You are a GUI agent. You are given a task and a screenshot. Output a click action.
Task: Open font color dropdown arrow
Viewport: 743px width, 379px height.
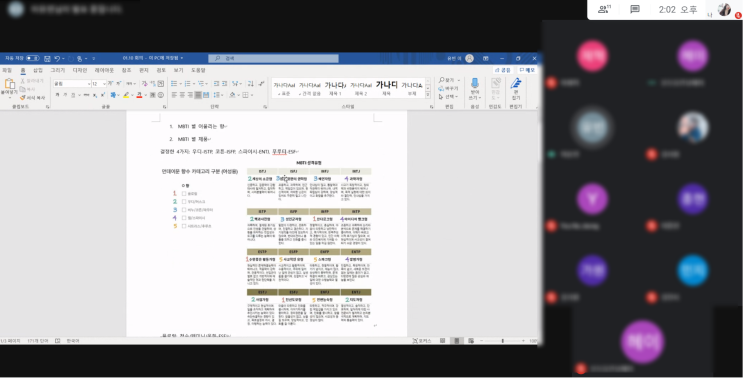pyautogui.click(x=145, y=95)
